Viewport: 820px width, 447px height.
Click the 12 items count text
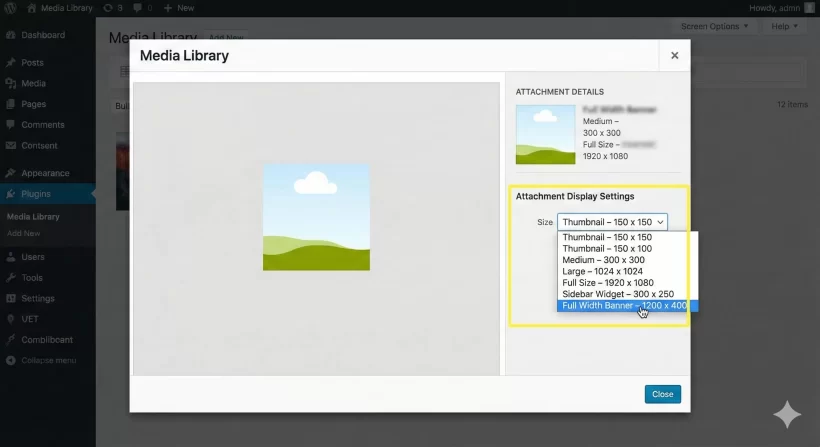[792, 105]
